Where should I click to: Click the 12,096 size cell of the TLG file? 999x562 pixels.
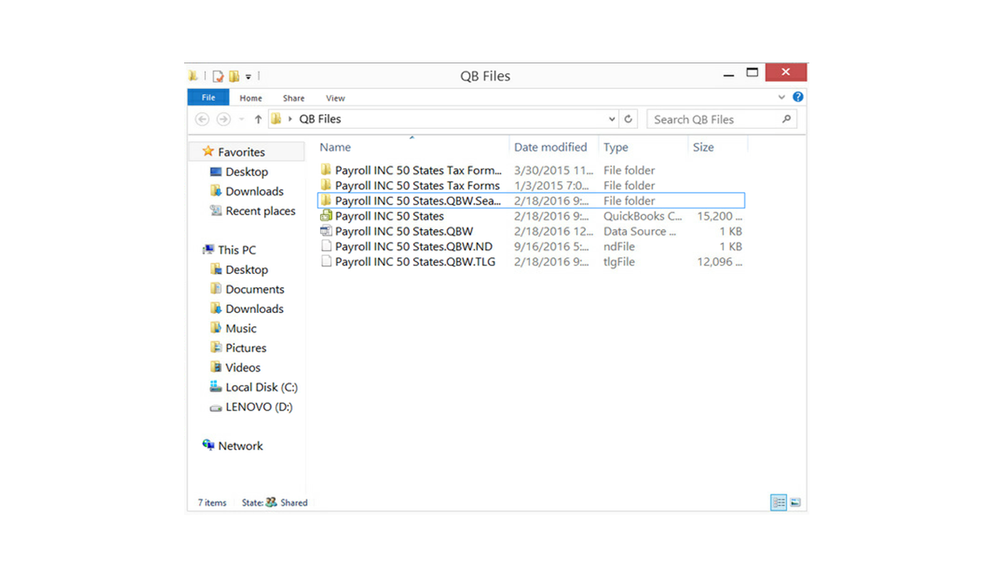coord(719,262)
